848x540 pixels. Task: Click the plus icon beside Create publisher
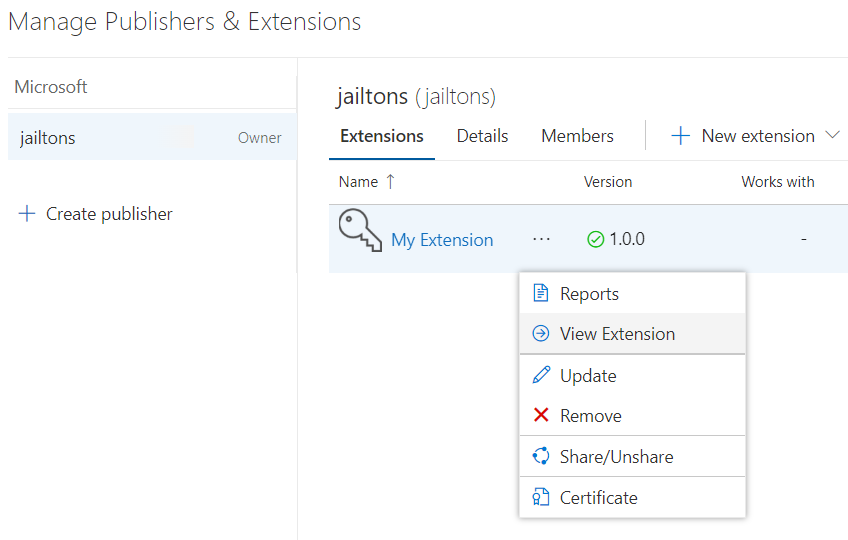[x=26, y=214]
